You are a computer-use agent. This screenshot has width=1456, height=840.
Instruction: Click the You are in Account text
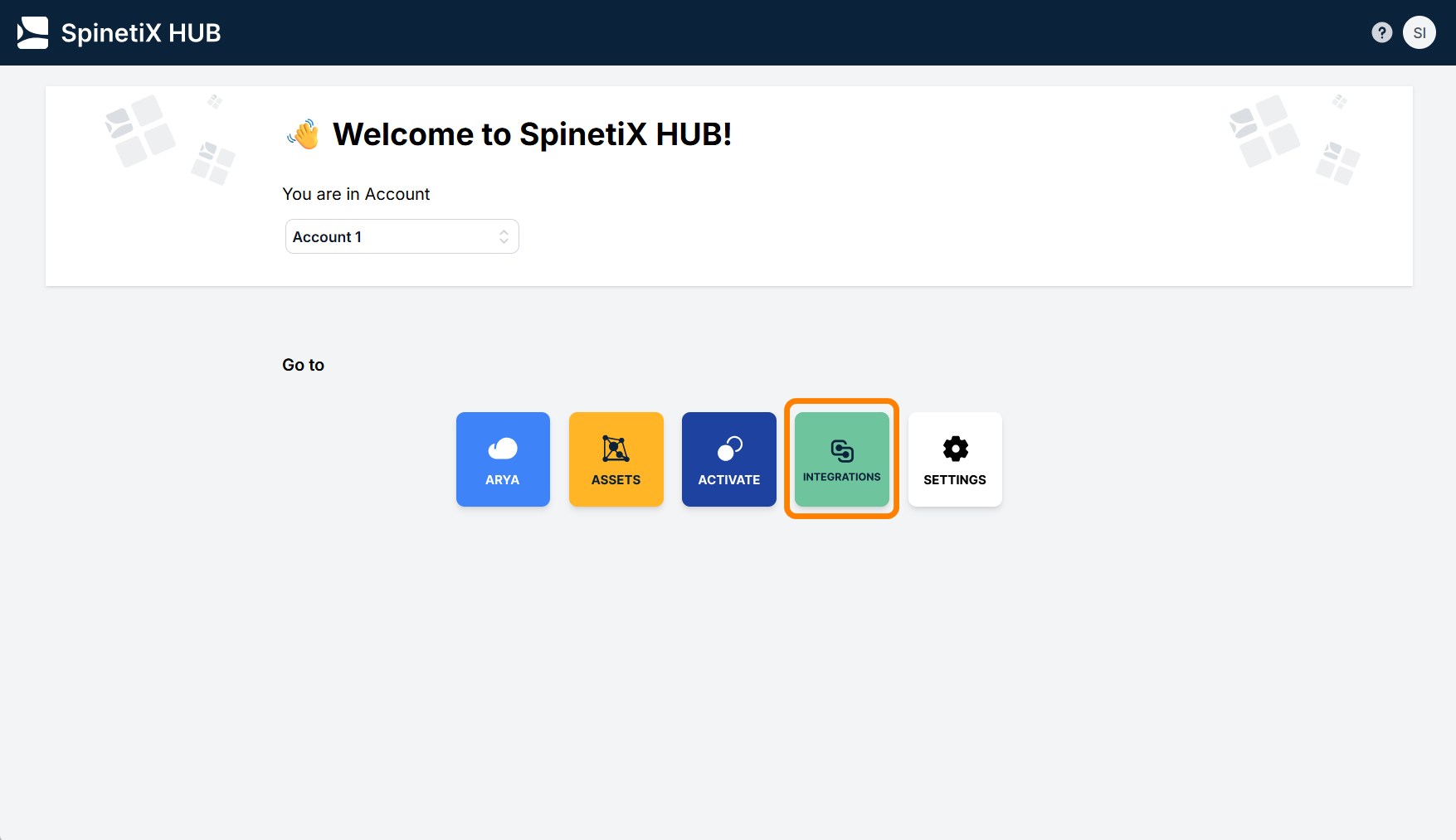(356, 194)
